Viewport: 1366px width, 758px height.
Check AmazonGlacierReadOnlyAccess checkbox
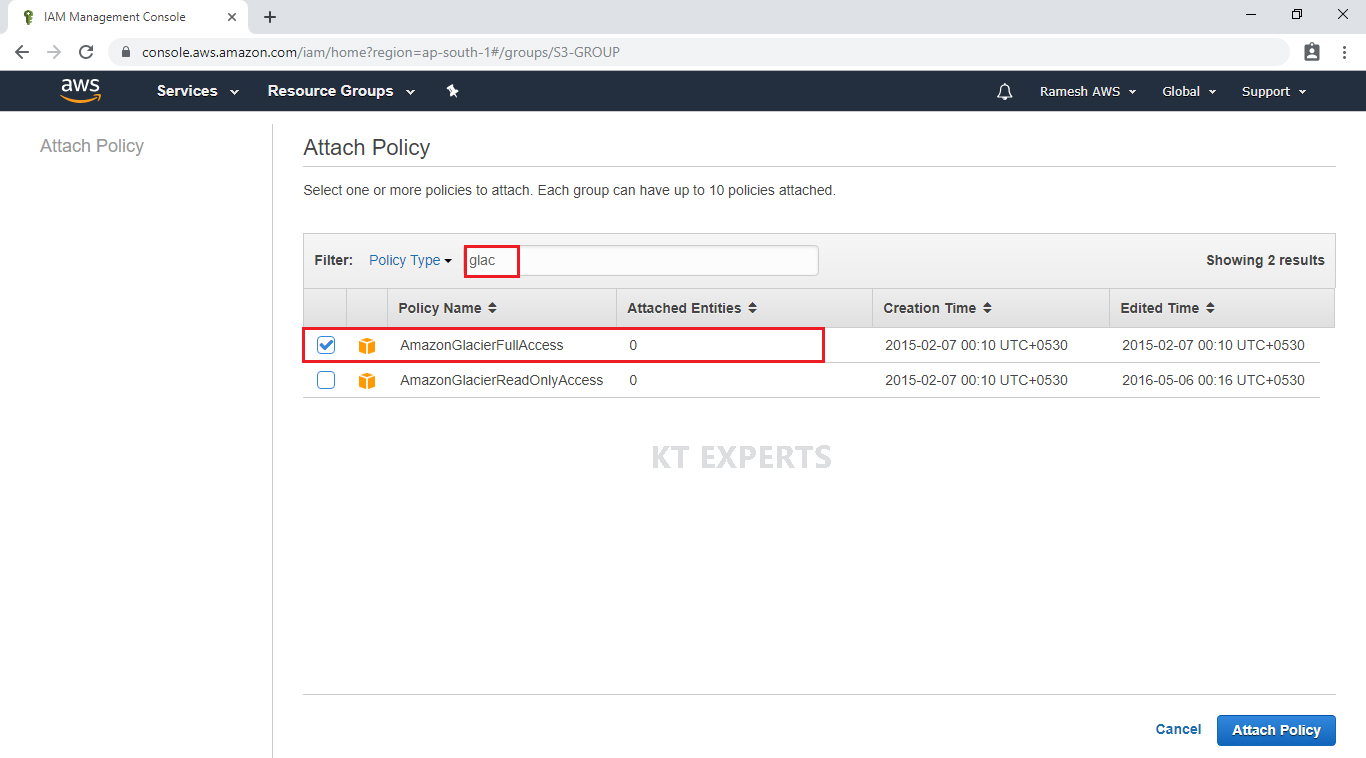click(x=326, y=380)
